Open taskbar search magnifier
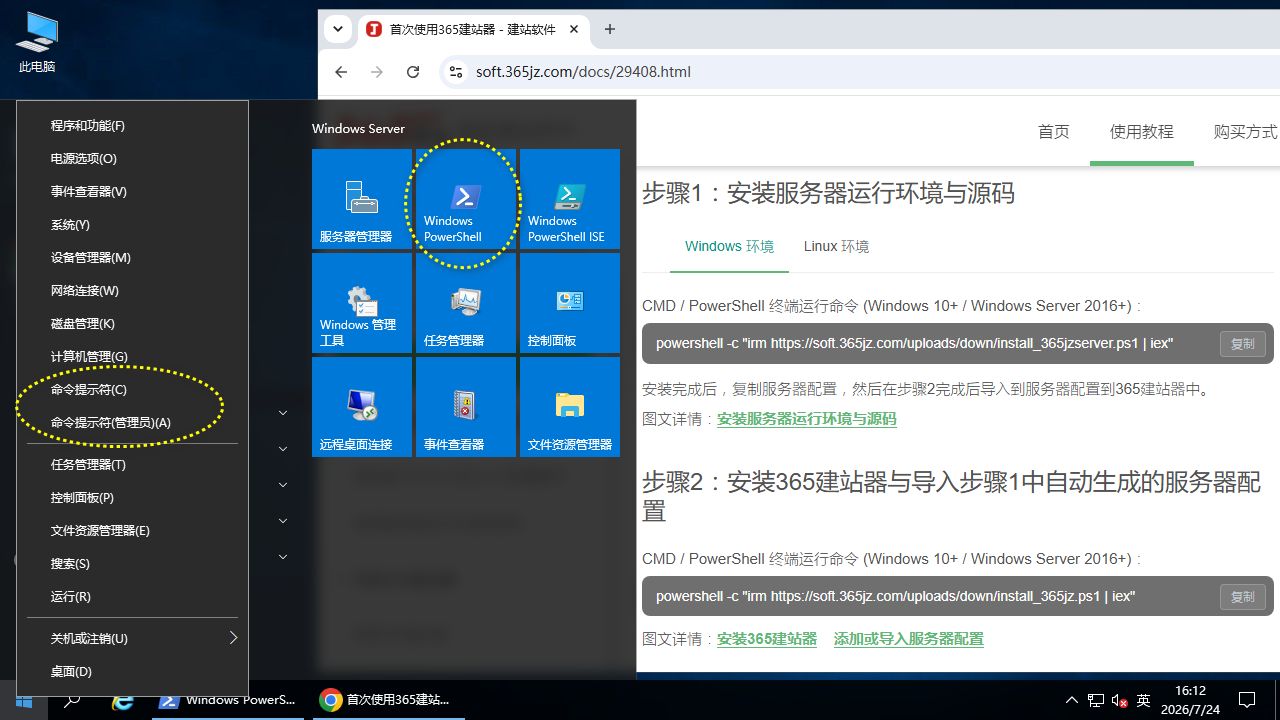Image resolution: width=1280 pixels, height=720 pixels. [72, 700]
